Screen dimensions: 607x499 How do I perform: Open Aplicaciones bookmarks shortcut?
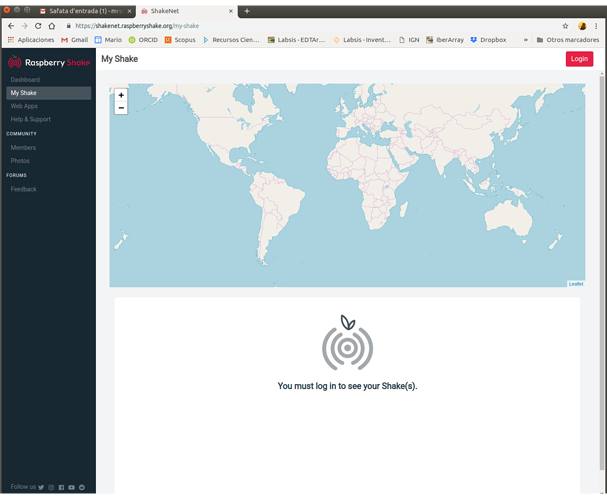[x=31, y=40]
